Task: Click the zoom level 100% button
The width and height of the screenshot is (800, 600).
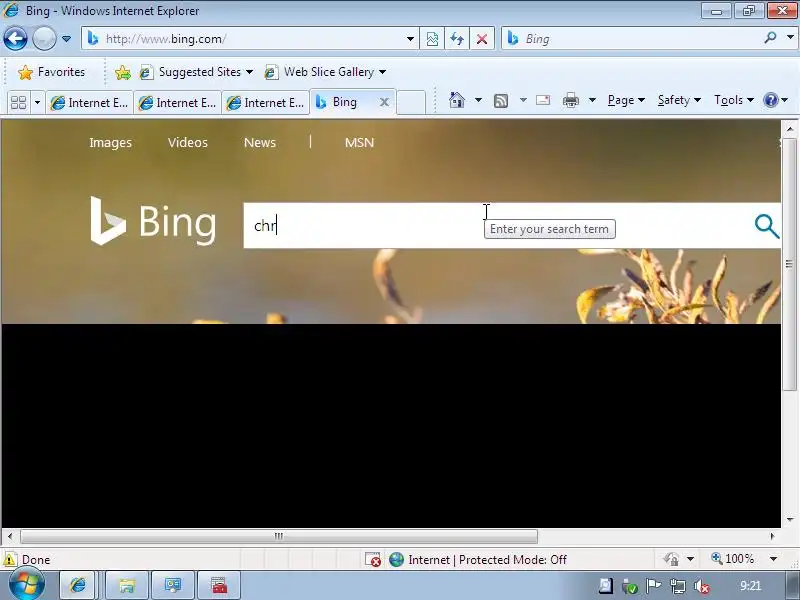Action: click(732, 559)
